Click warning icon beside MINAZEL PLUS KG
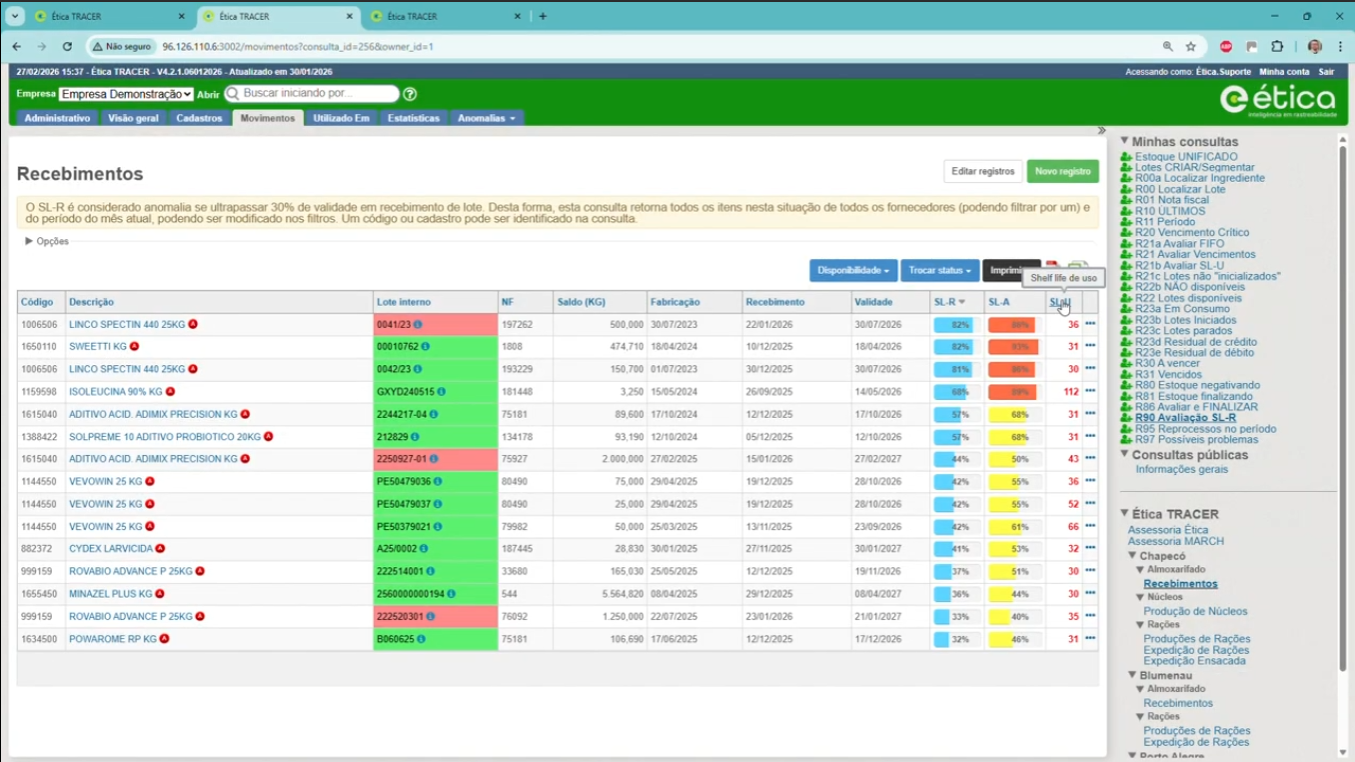The image size is (1355, 762). (x=160, y=594)
